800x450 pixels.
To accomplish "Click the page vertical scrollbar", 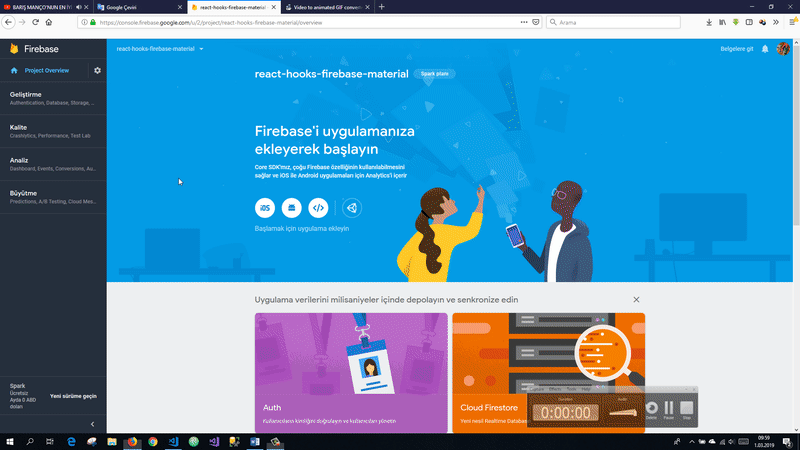I will (796, 135).
